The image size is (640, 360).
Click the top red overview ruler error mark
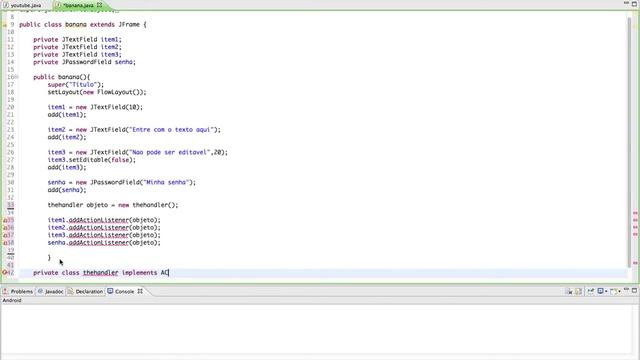(x=635, y=213)
